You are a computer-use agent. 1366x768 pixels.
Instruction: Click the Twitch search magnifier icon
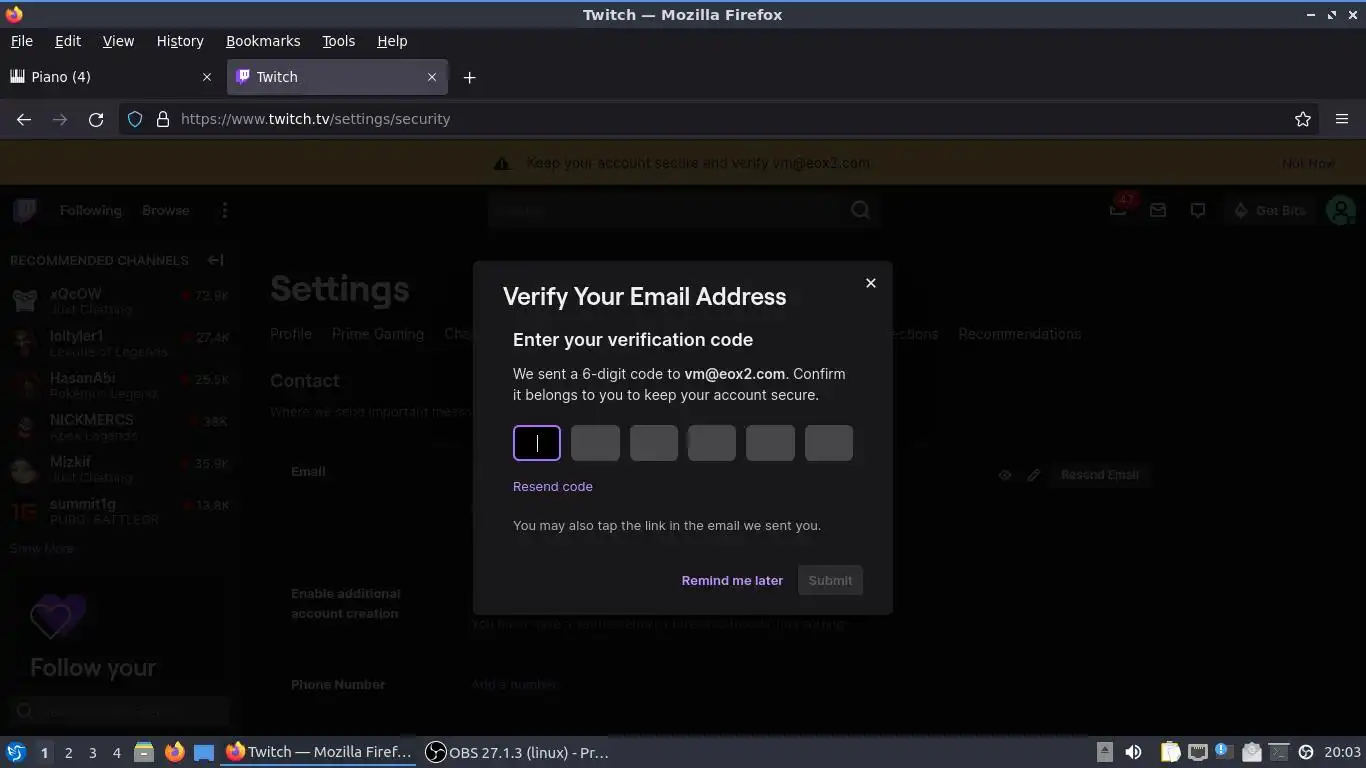pyautogui.click(x=860, y=210)
